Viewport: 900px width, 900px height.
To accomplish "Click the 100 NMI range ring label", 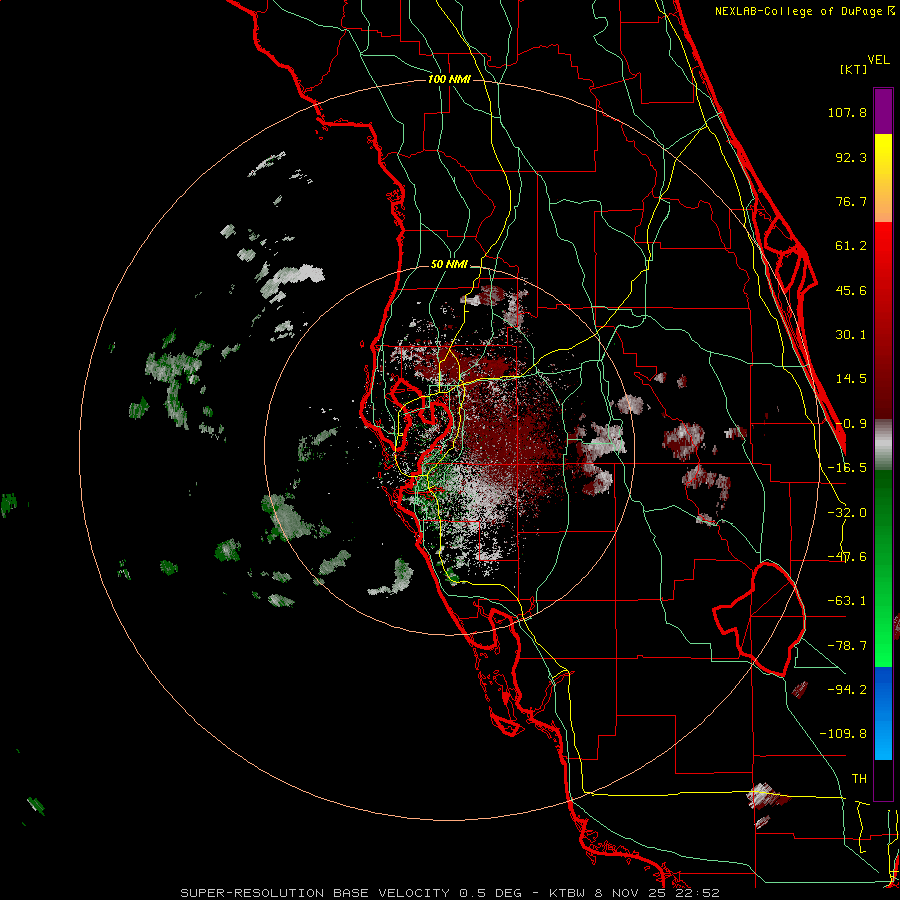I will pos(449,79).
